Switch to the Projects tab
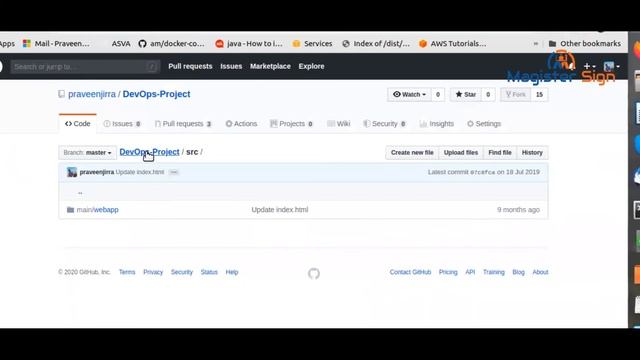This screenshot has width=640, height=360. pyautogui.click(x=291, y=124)
